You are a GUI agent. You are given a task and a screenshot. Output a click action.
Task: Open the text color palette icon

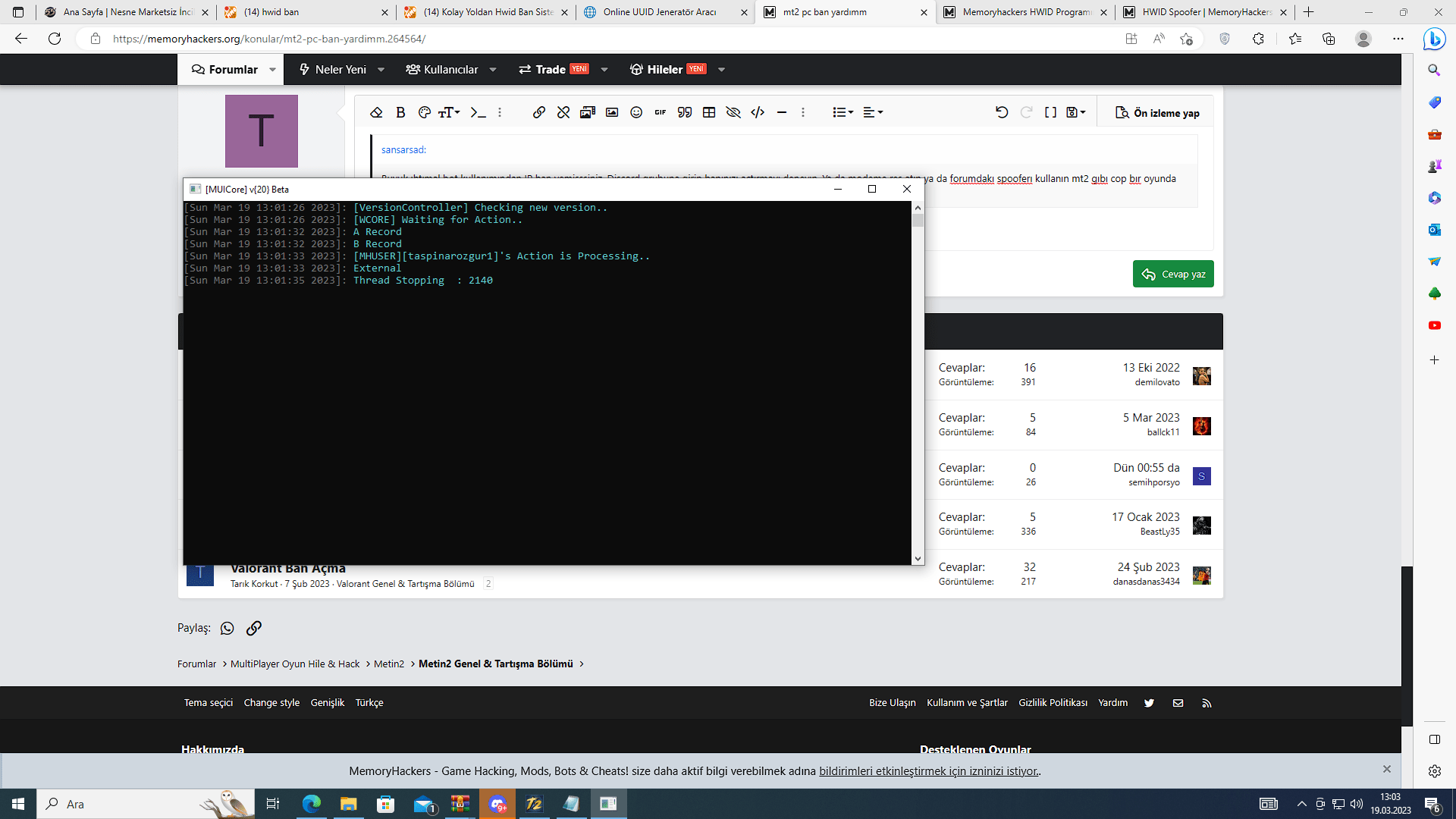[x=425, y=112]
